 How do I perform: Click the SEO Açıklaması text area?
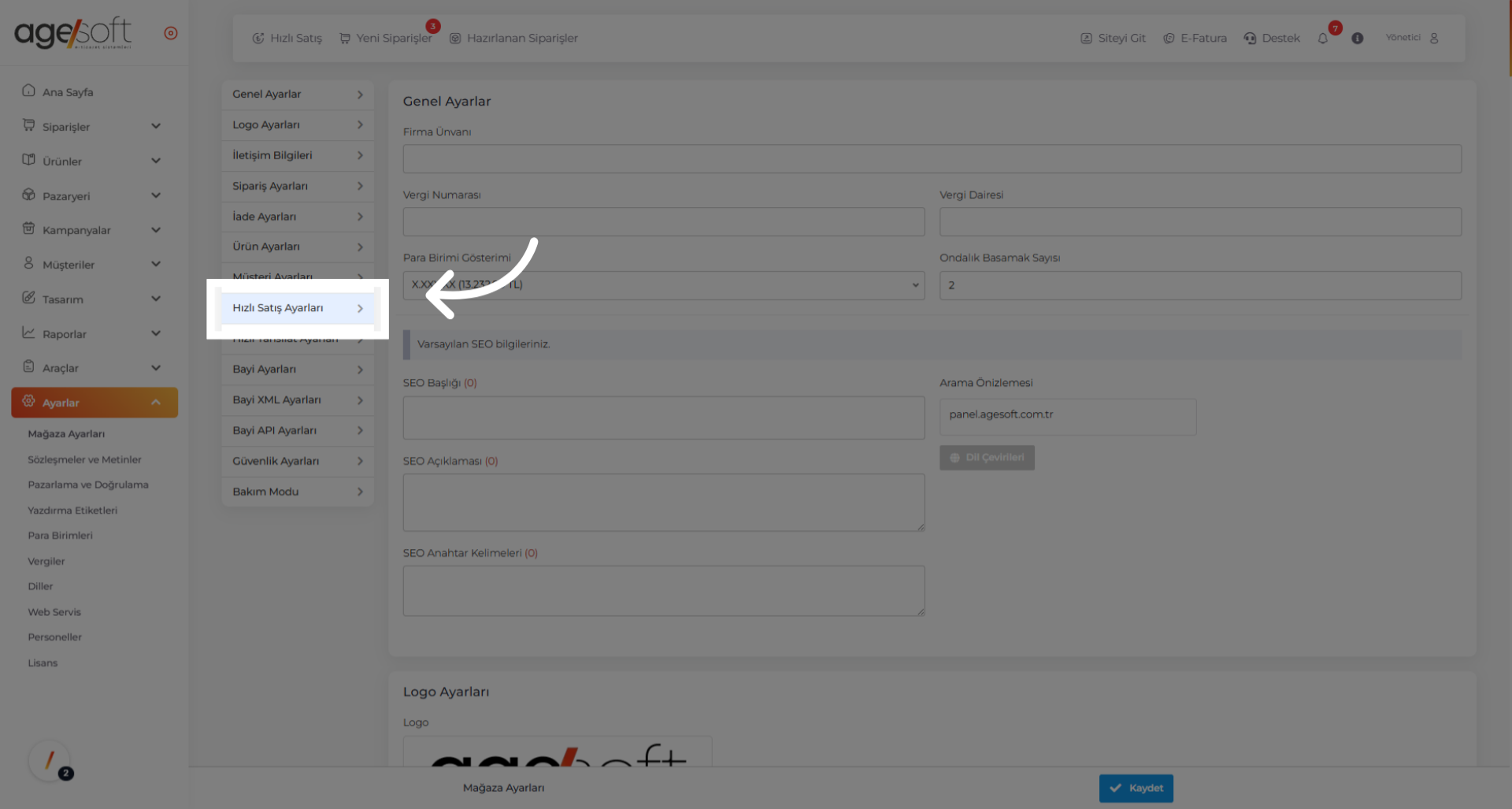(664, 503)
